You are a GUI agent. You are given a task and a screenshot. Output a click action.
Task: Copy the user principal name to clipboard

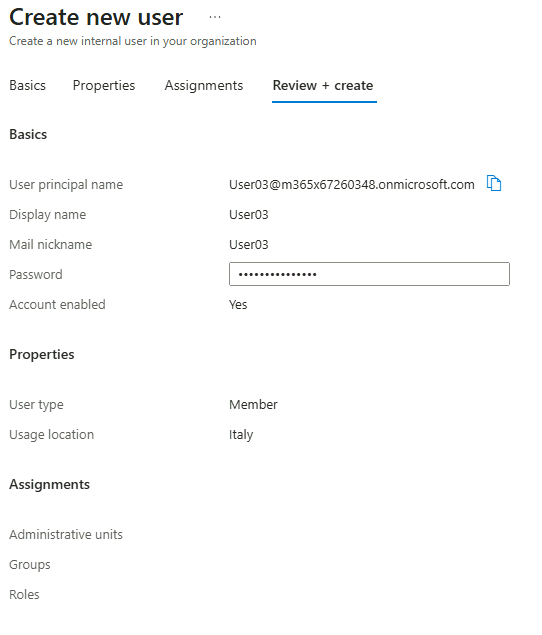pyautogui.click(x=494, y=183)
